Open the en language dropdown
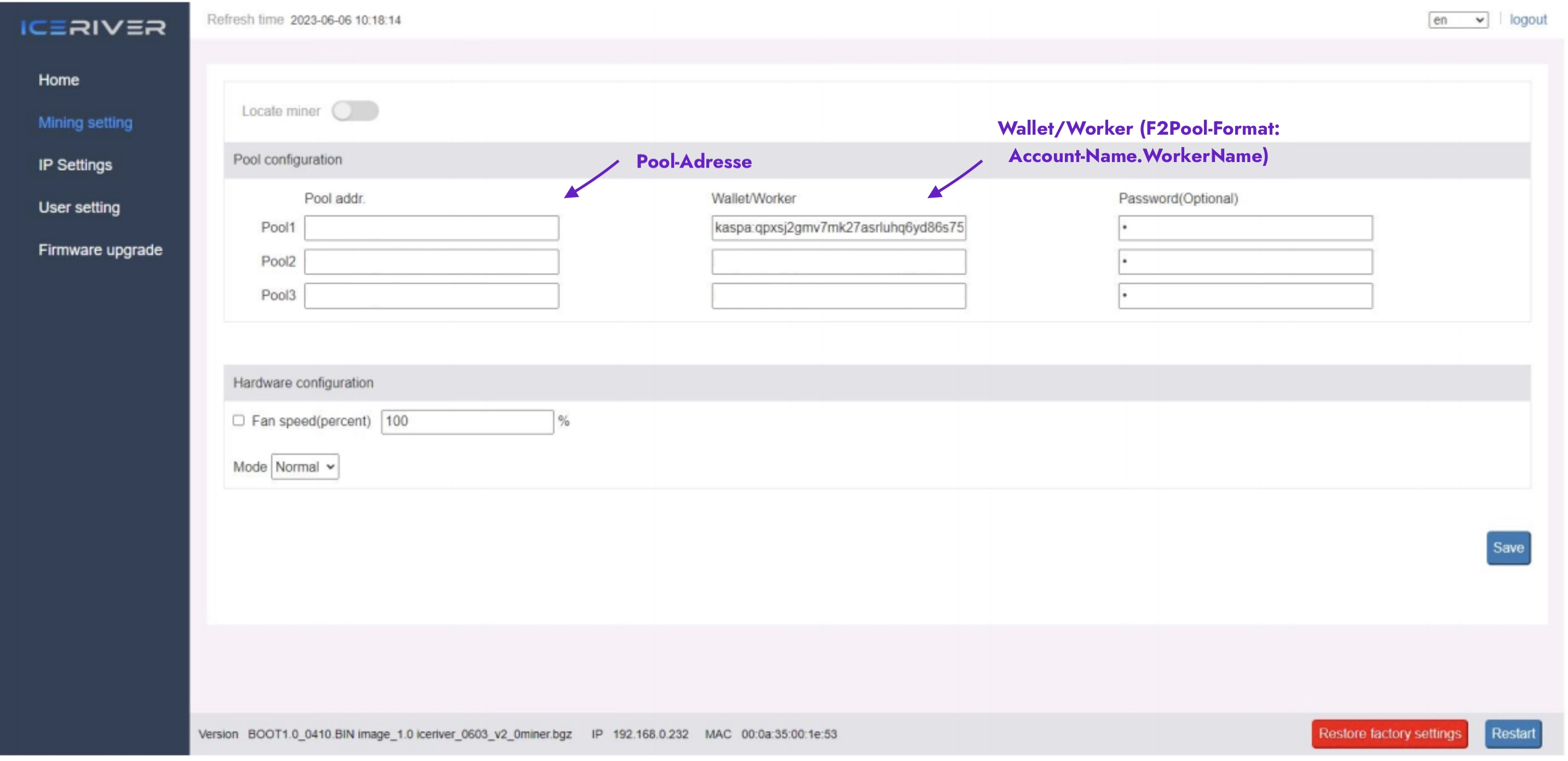This screenshot has height=761, width=1568. click(1458, 20)
